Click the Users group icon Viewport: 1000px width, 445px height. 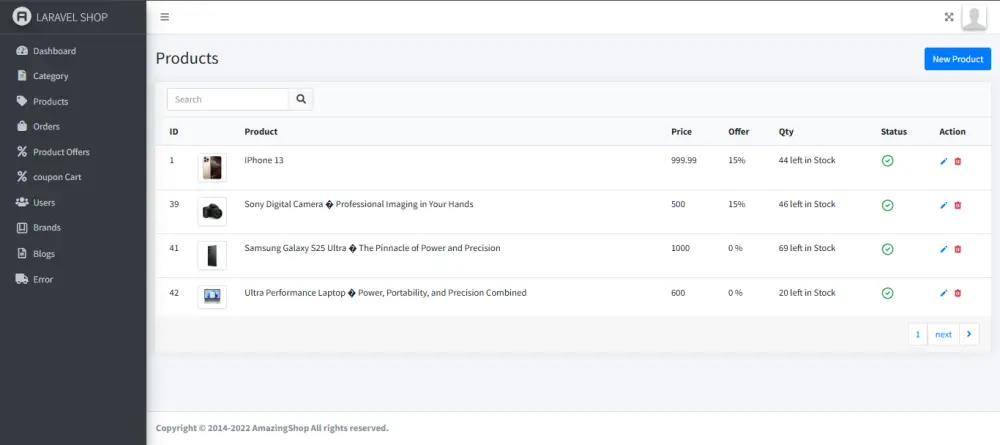(22, 202)
